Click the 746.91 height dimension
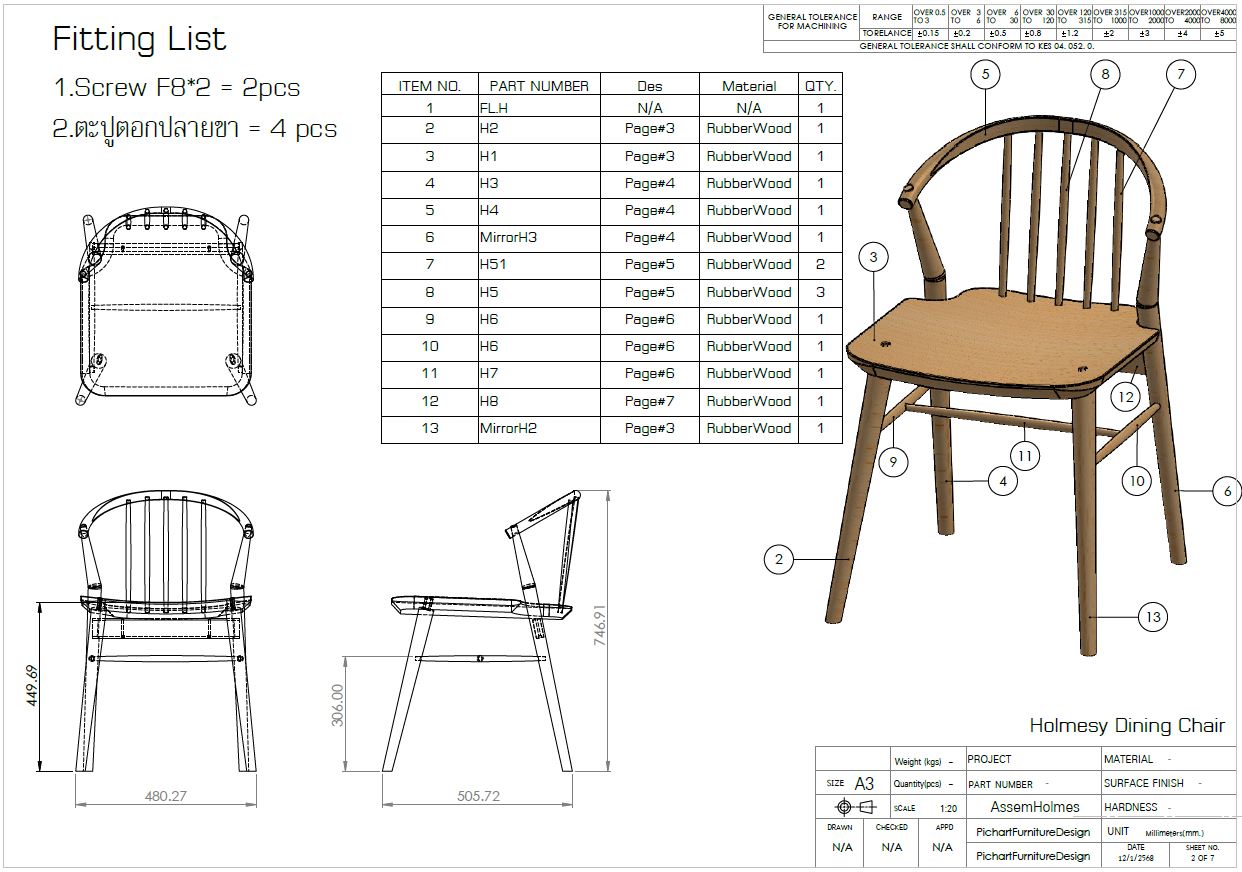Viewport: 1242px width, 872px height. click(600, 626)
